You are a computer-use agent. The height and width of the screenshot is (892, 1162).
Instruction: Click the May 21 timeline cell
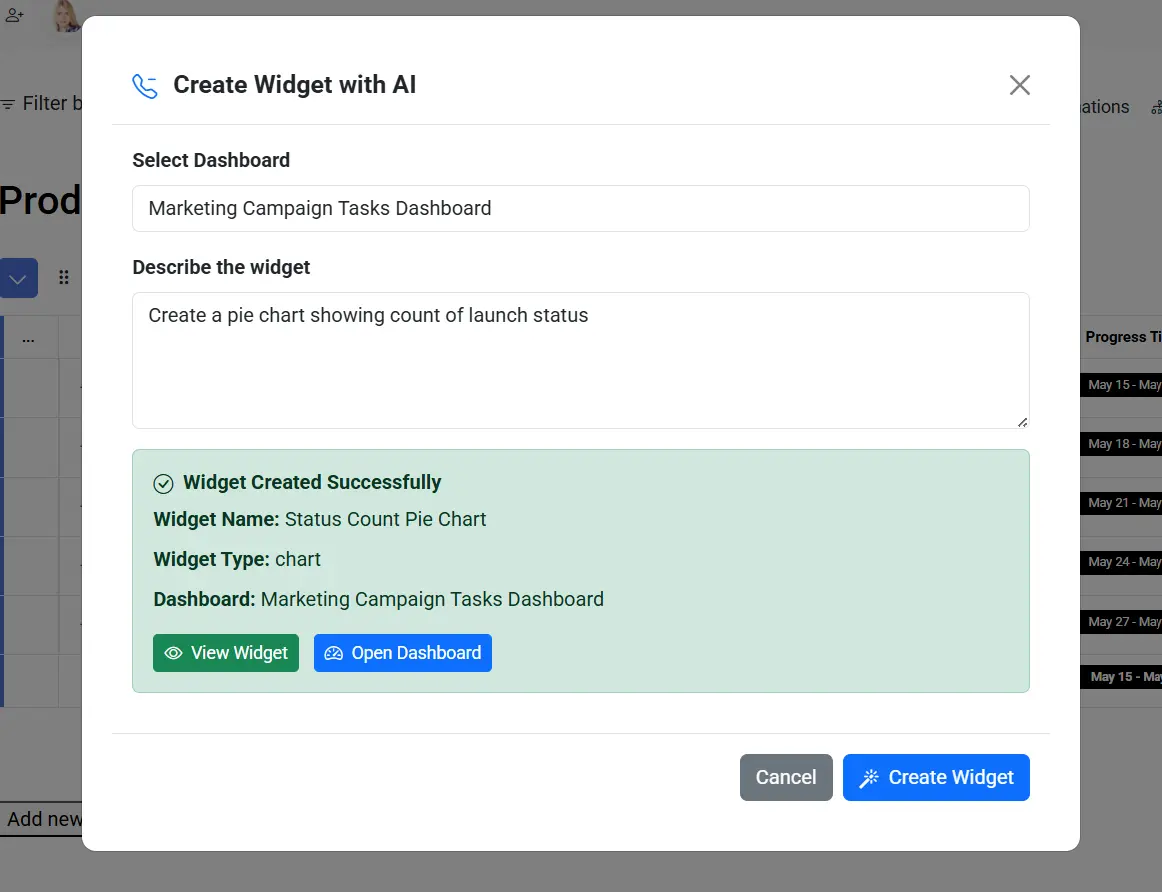(x=1121, y=503)
